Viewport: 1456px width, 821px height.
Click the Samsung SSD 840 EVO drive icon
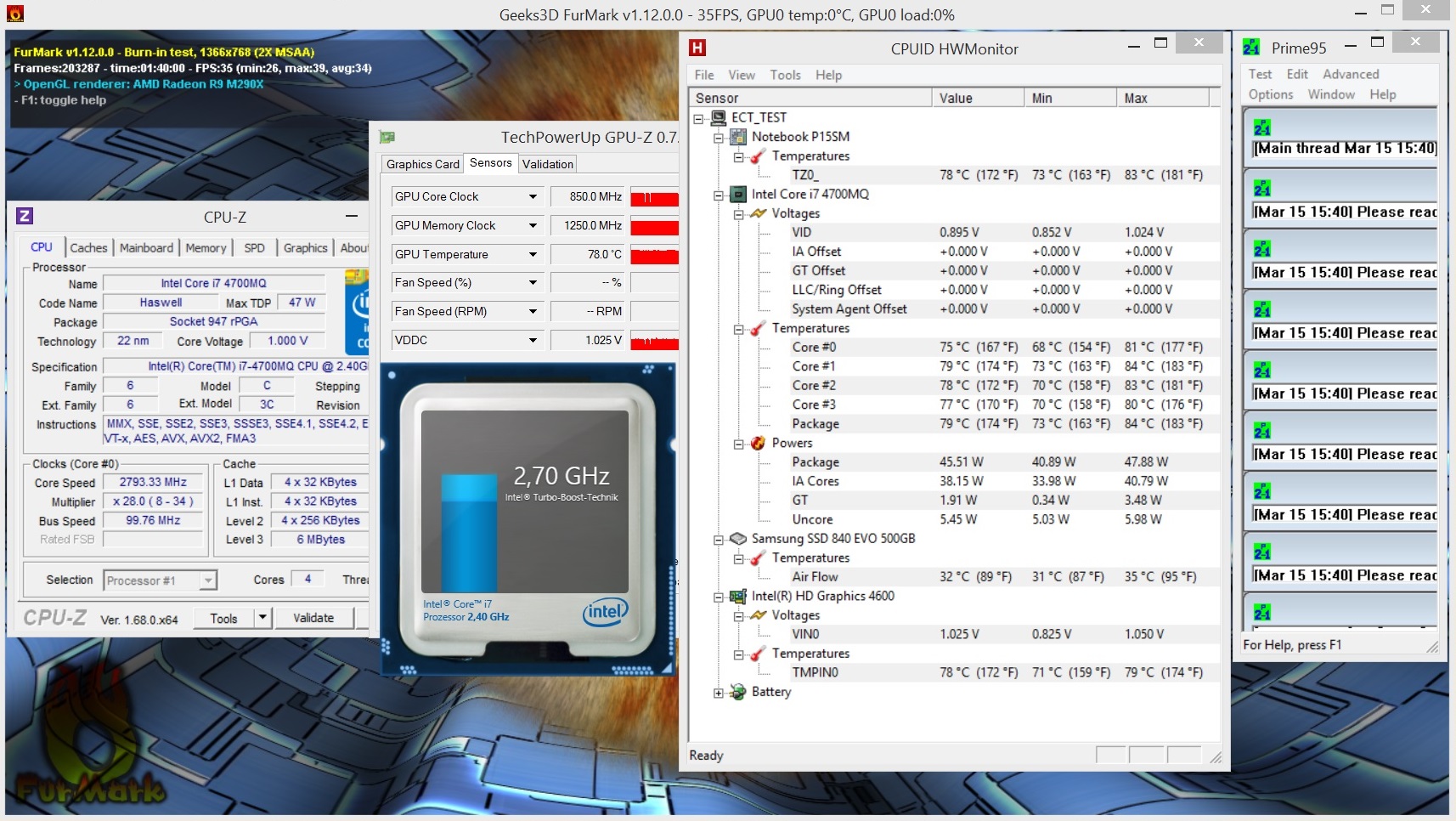point(738,539)
